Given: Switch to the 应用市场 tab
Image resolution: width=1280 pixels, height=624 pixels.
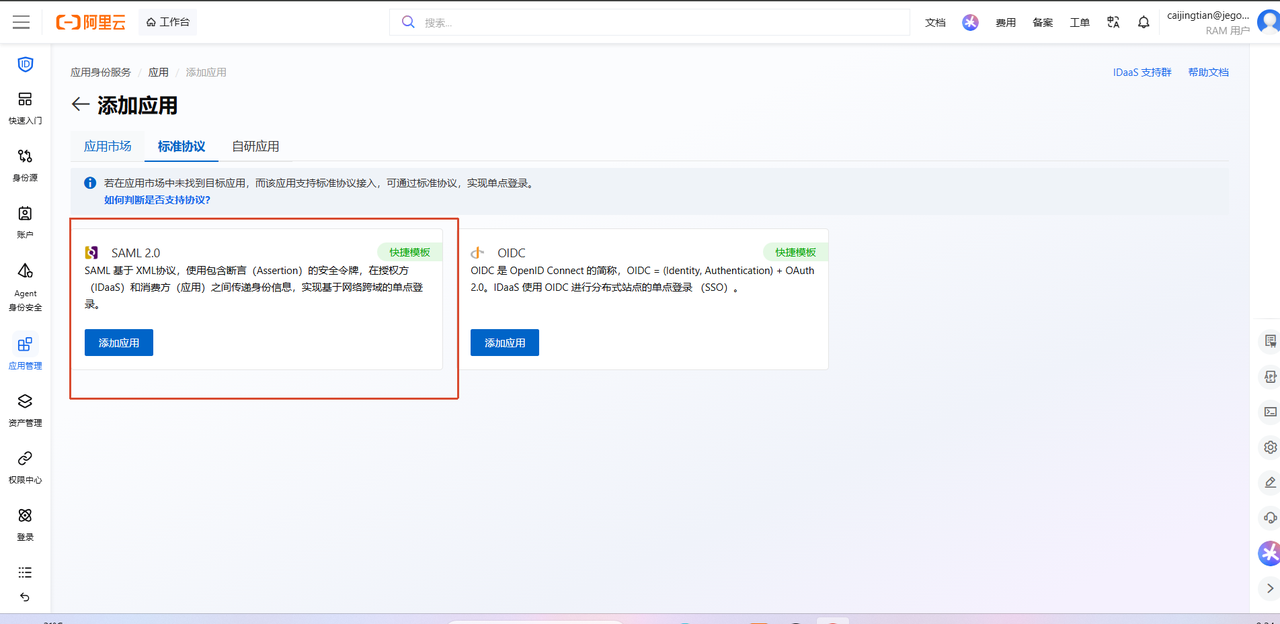Looking at the screenshot, I should 107,146.
